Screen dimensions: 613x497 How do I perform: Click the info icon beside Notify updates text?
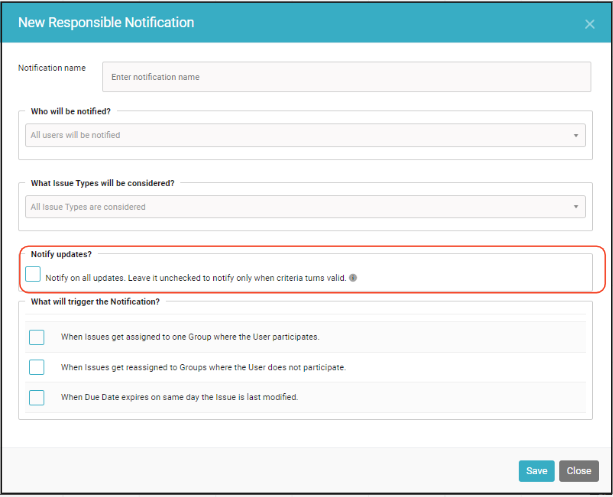coord(353,278)
